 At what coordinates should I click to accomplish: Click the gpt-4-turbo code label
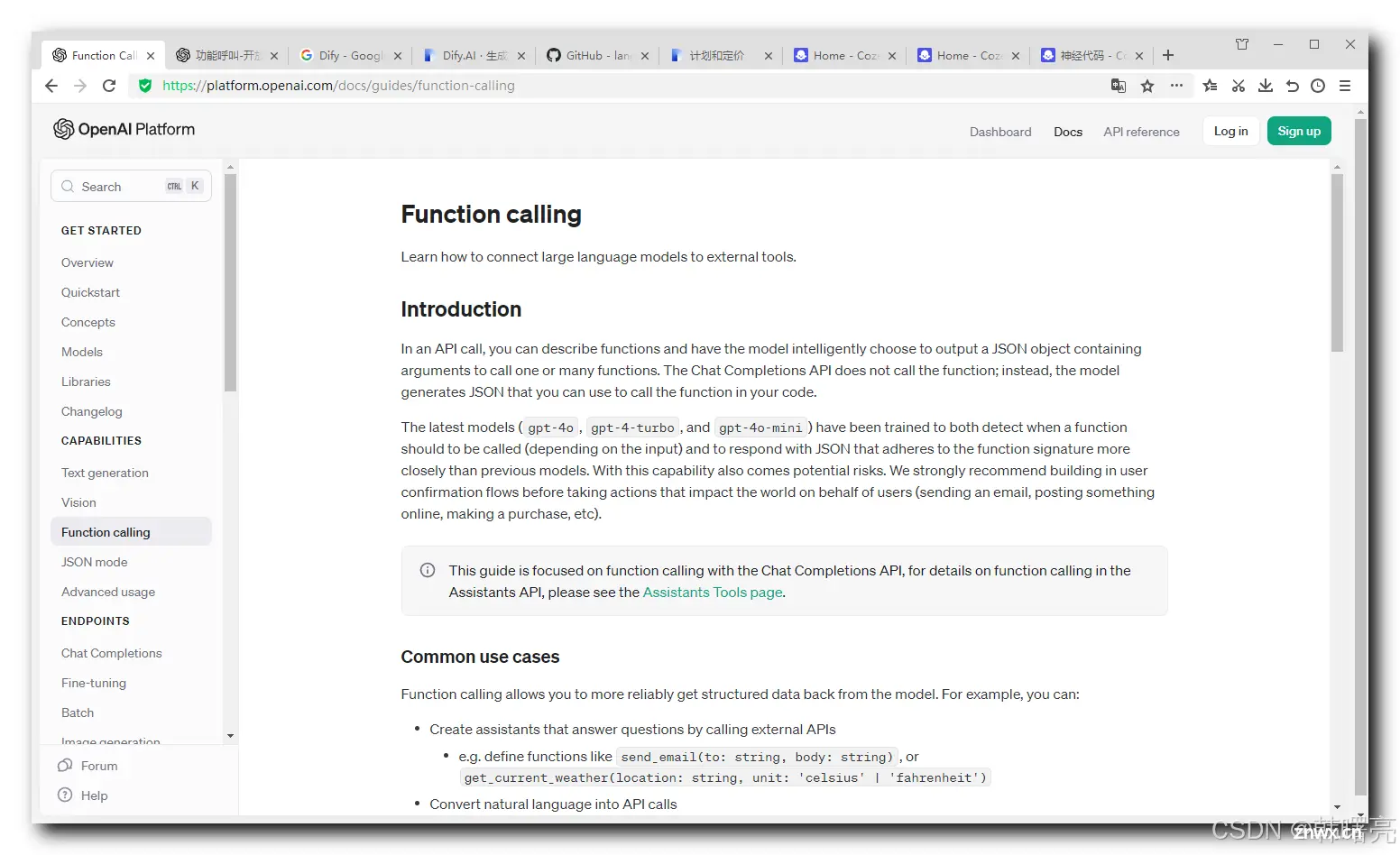coord(632,427)
